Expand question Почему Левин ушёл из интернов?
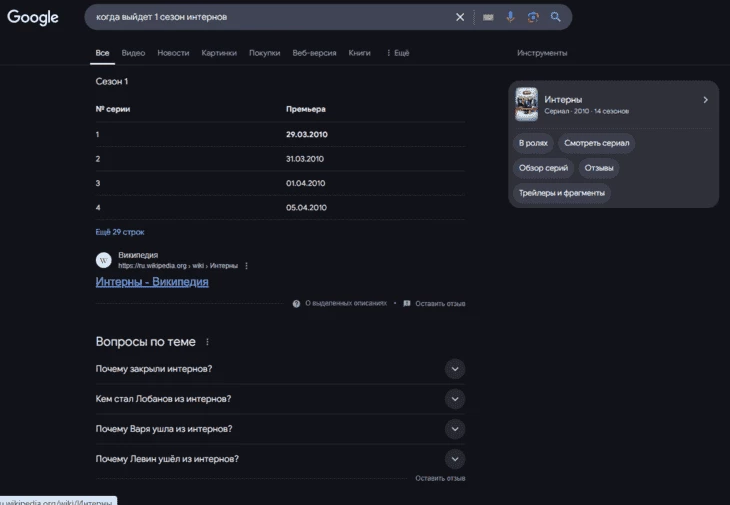This screenshot has height=505, width=730. coord(280,459)
